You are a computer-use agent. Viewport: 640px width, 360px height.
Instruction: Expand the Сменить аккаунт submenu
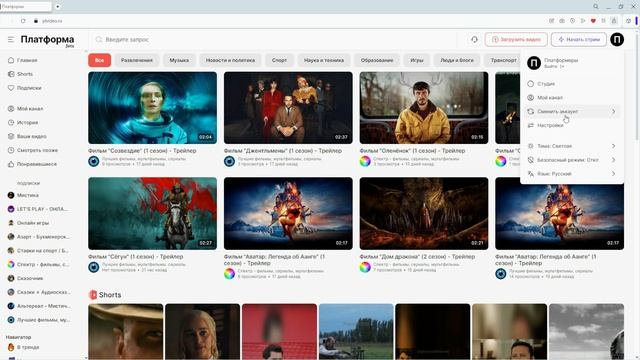572,111
